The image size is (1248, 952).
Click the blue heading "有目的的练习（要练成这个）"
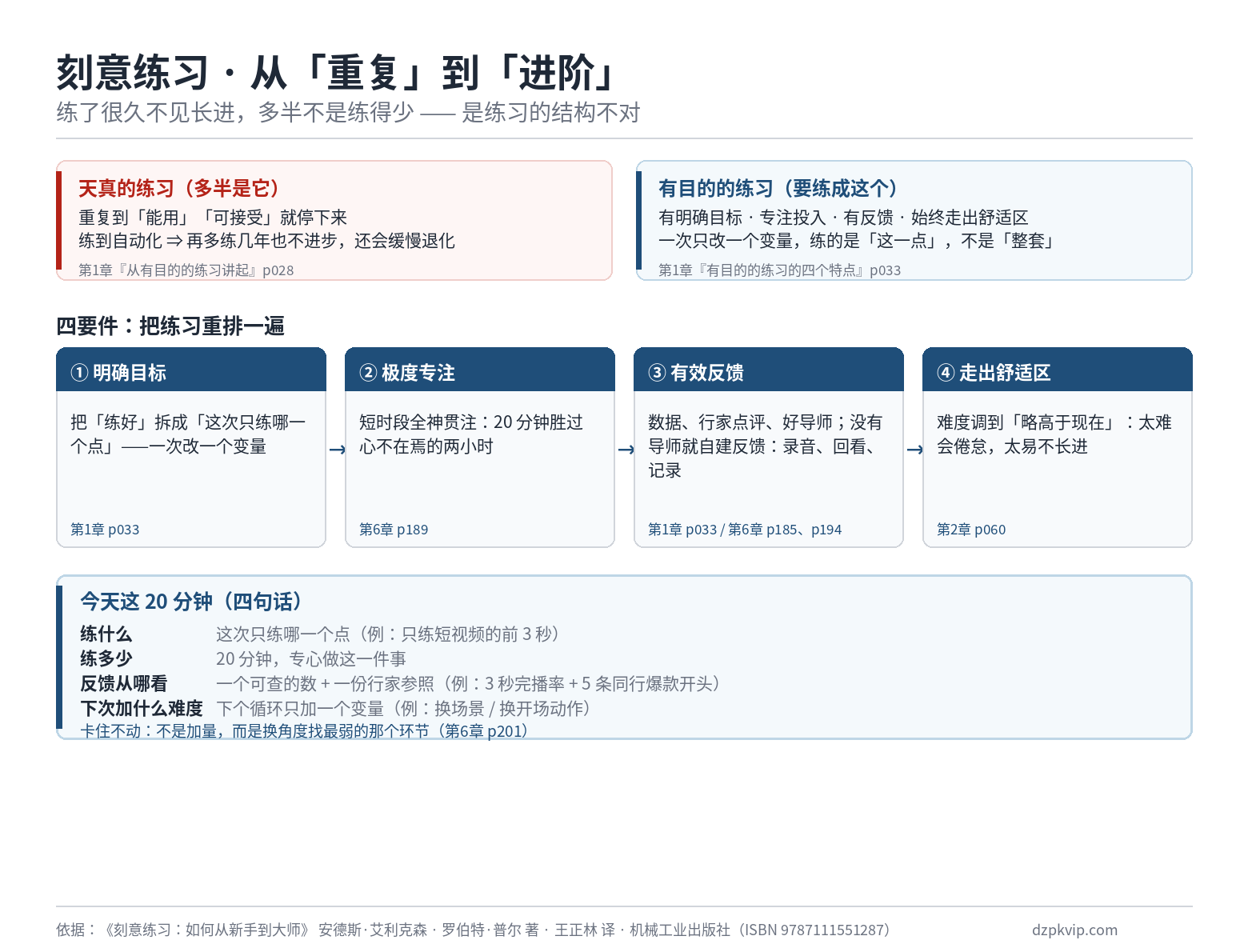coord(780,188)
